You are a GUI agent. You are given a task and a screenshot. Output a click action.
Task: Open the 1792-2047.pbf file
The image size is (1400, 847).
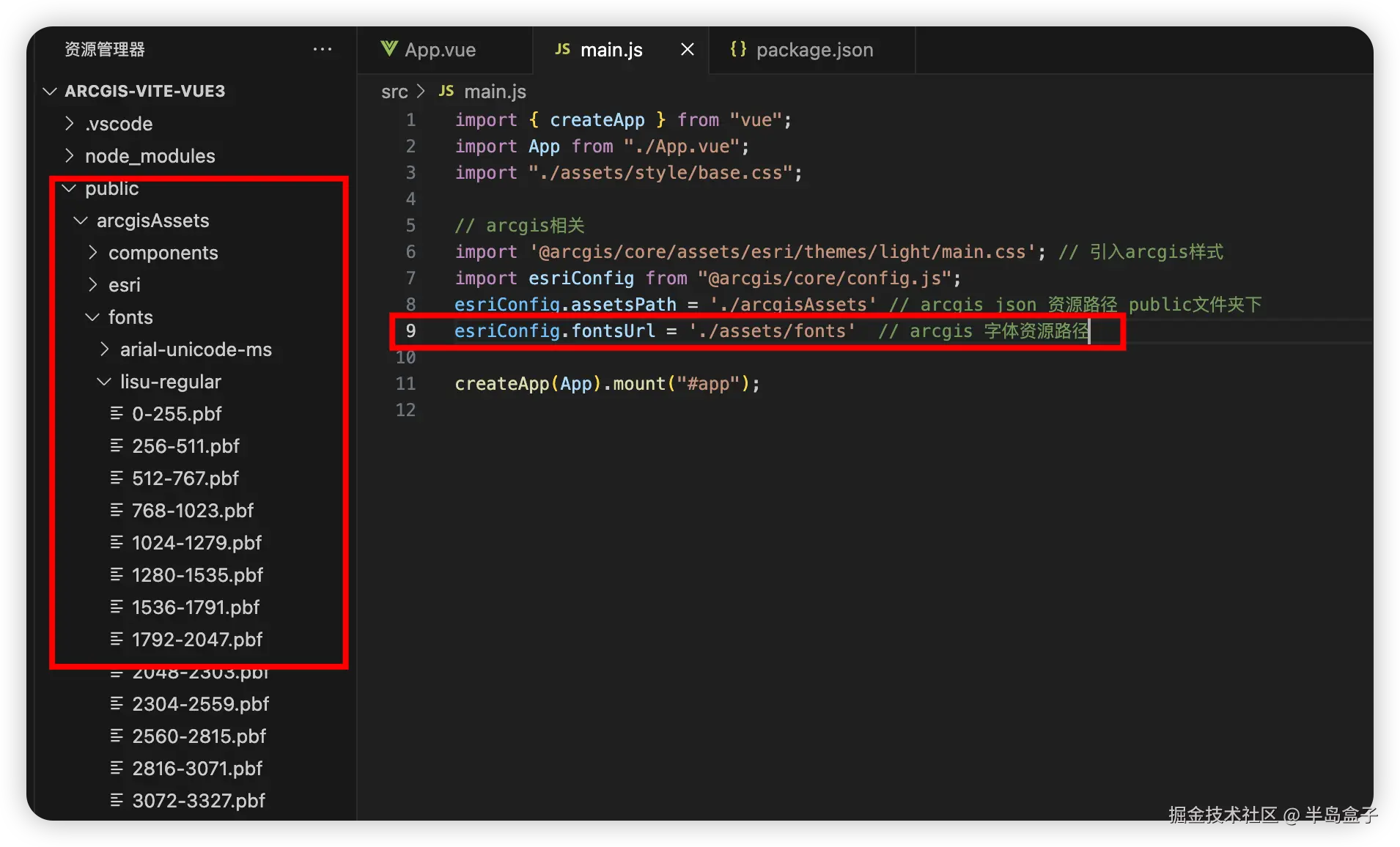(197, 640)
